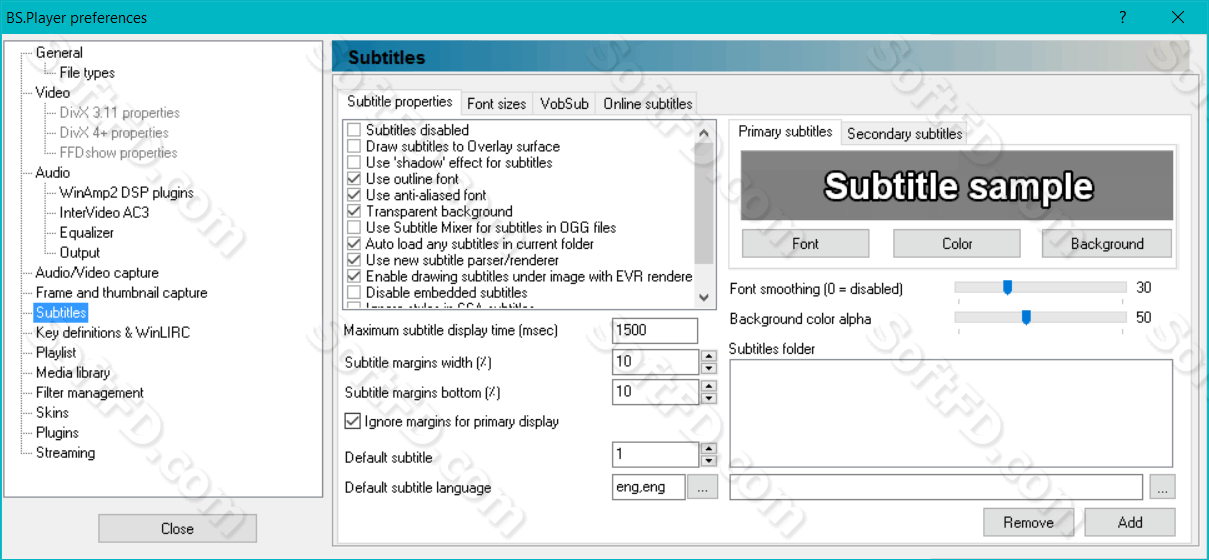
Task: Select Secondary subtitles tab
Action: tap(905, 134)
